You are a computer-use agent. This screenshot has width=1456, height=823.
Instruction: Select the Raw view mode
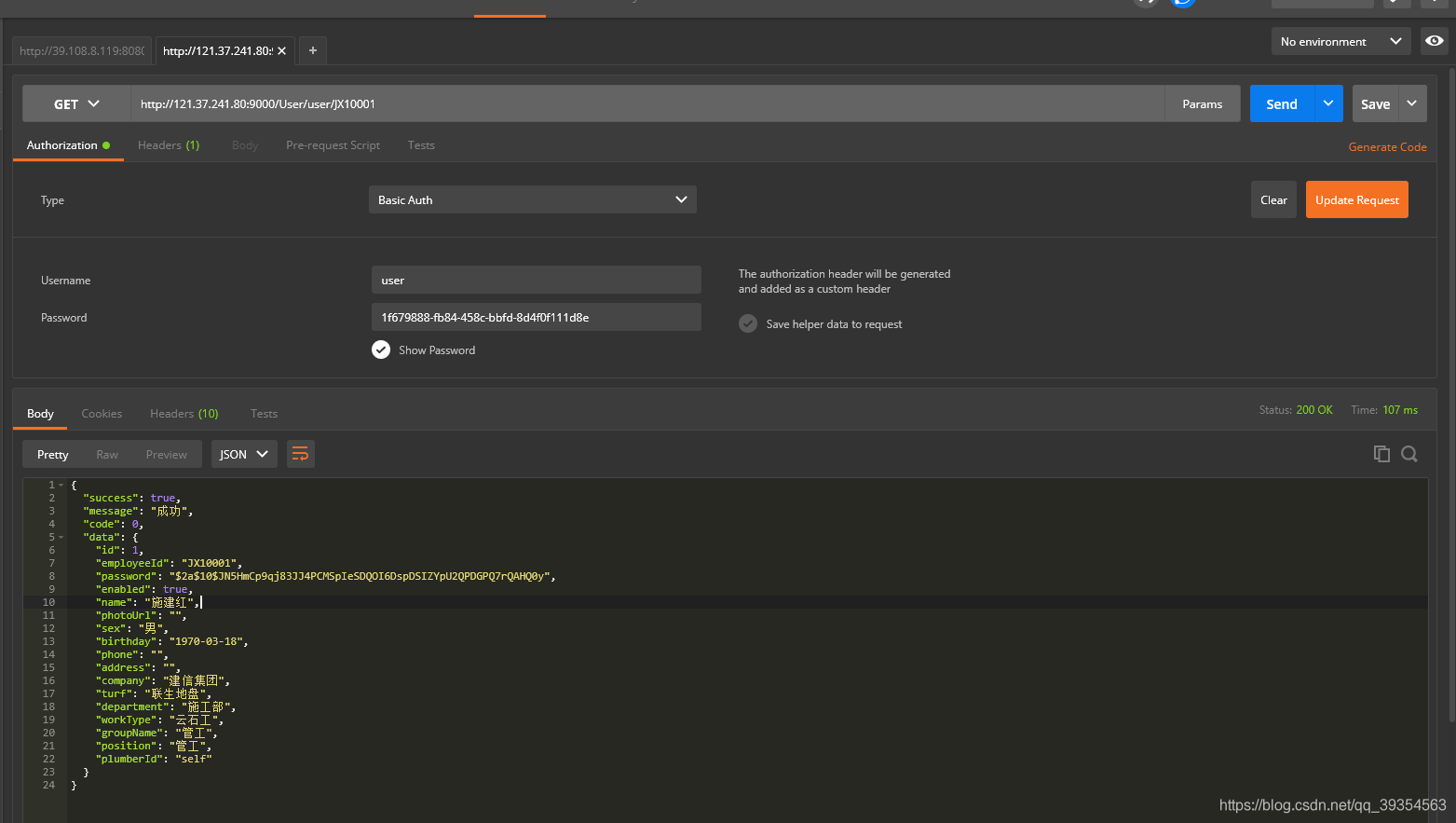[x=107, y=454]
